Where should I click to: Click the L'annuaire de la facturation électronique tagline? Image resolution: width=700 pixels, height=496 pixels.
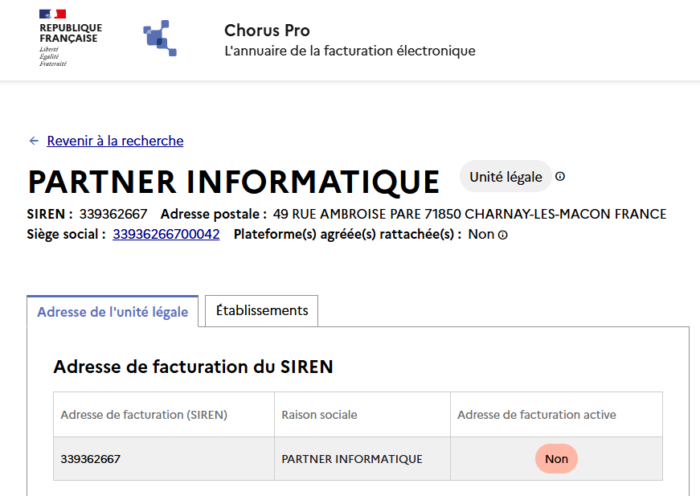click(x=350, y=51)
